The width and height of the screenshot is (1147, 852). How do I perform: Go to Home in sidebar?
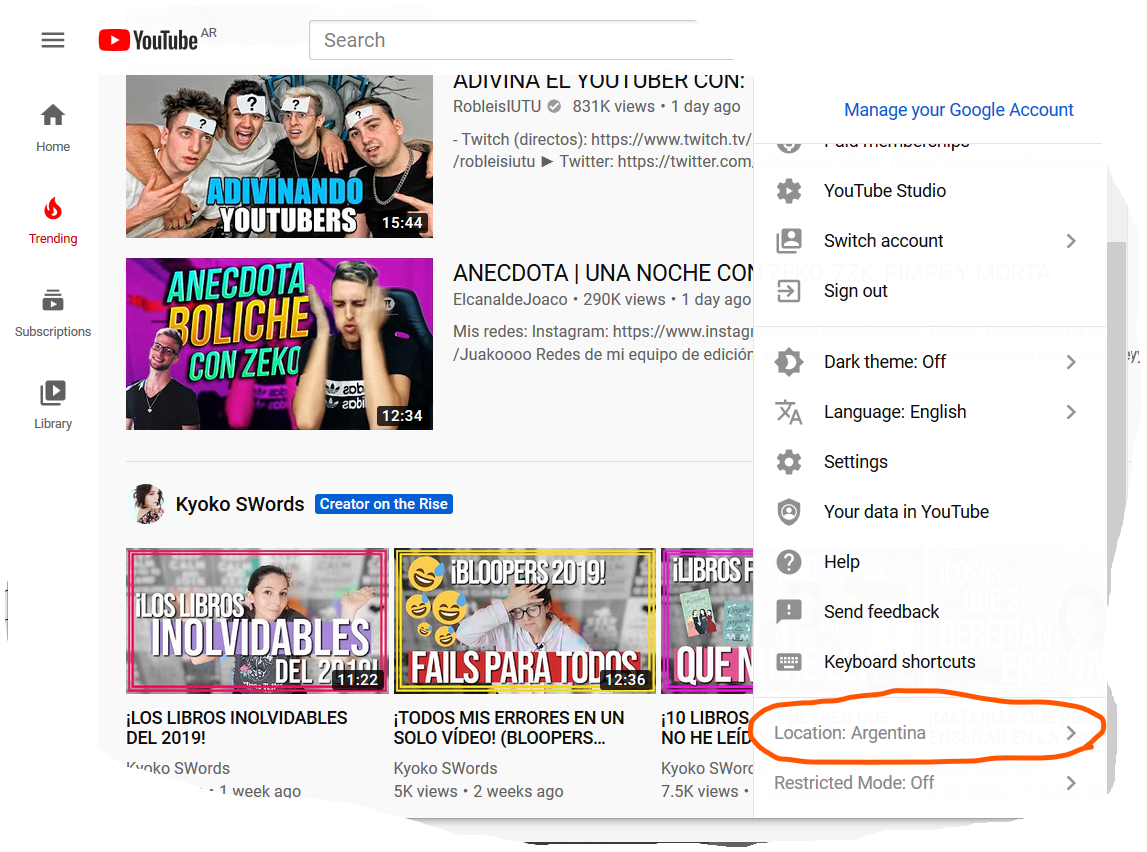53,128
